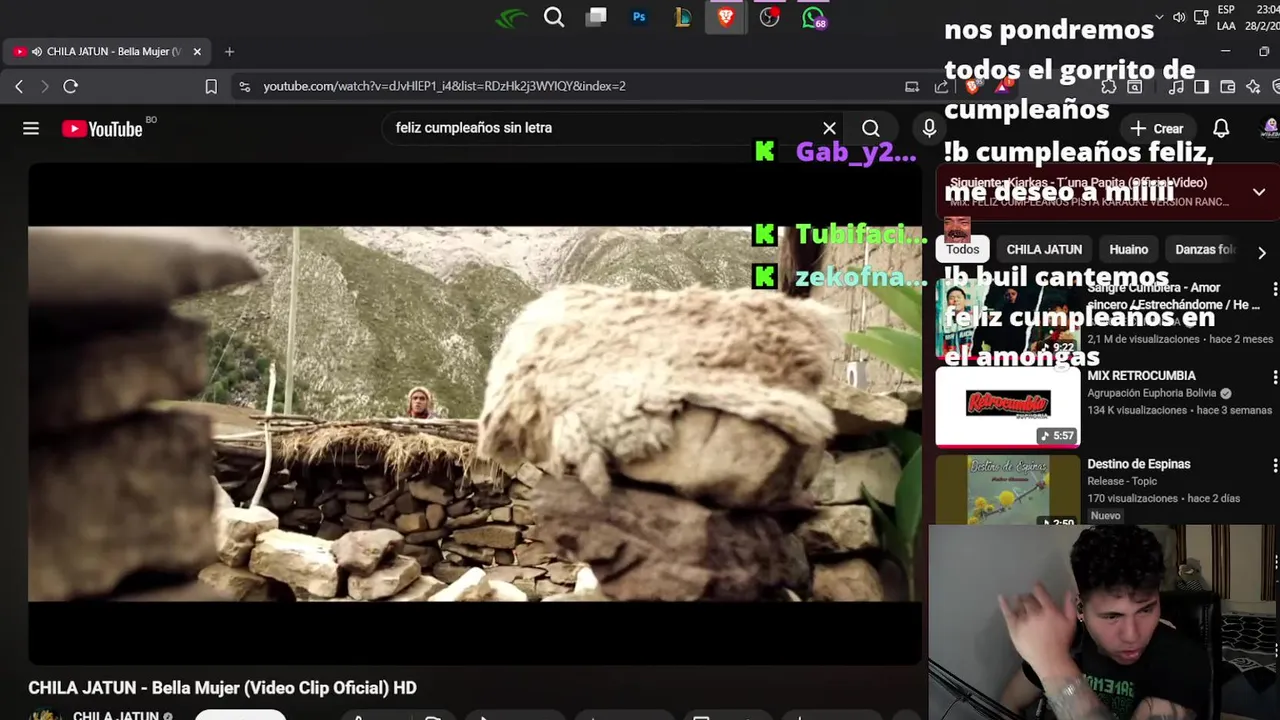
Task: Go to the YouTube home logo
Action: (x=102, y=129)
